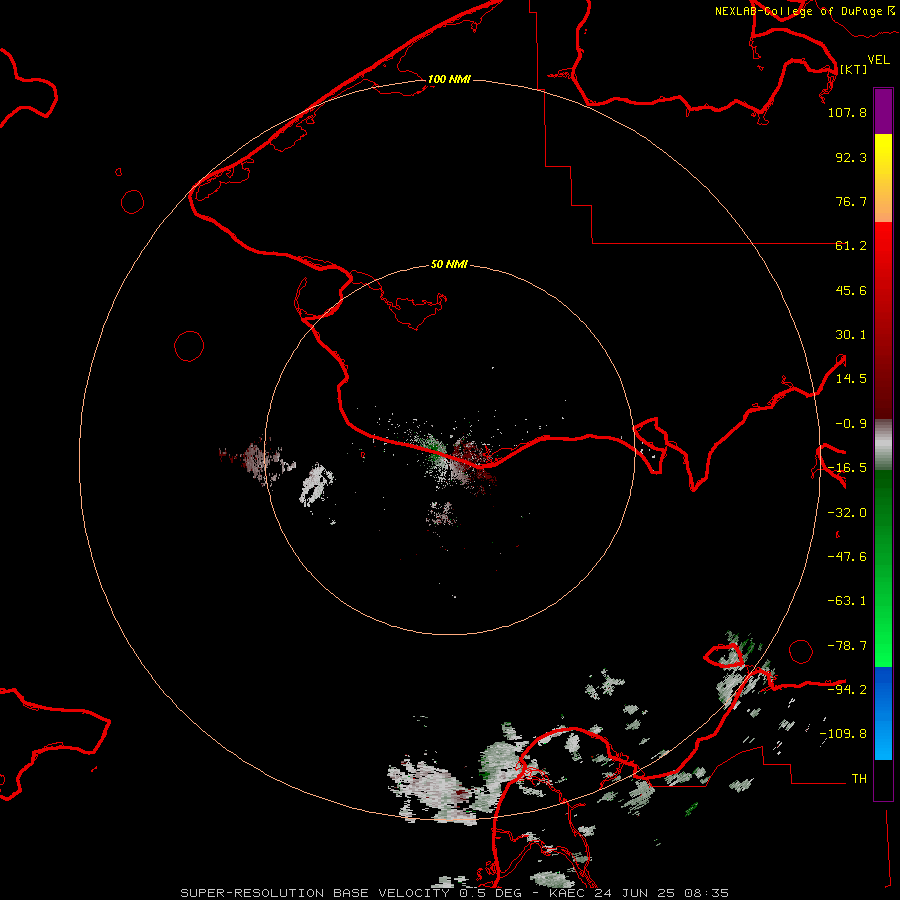Select the 14.5 scale value

tap(851, 379)
